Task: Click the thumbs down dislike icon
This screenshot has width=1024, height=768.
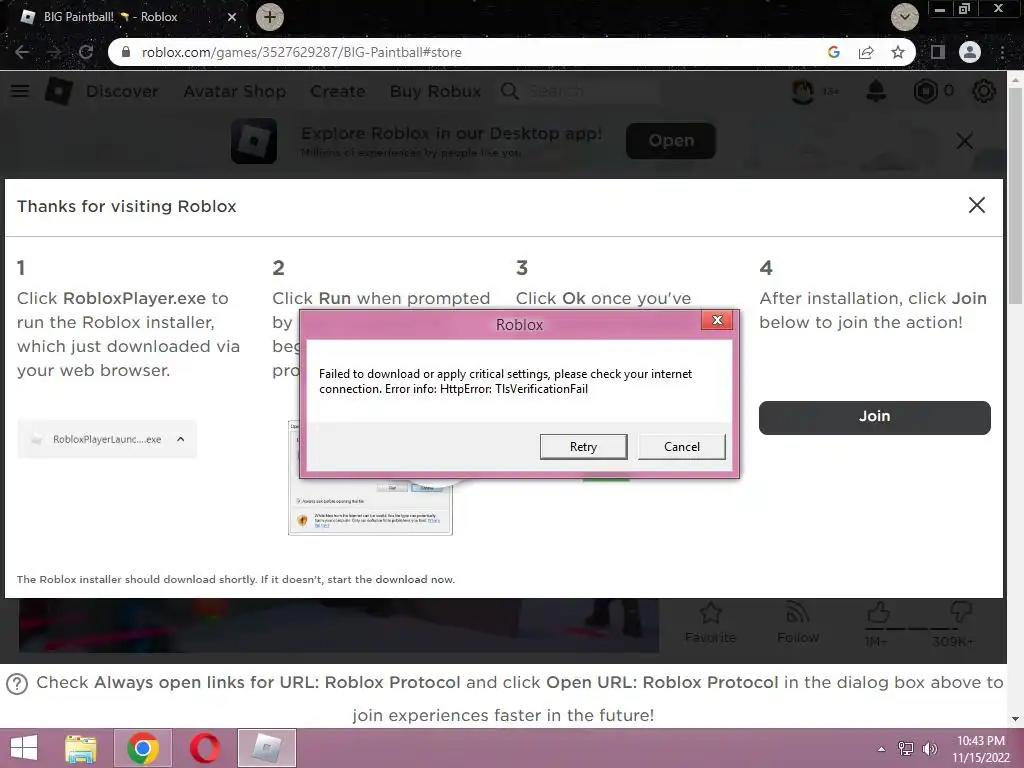Action: pos(960,613)
